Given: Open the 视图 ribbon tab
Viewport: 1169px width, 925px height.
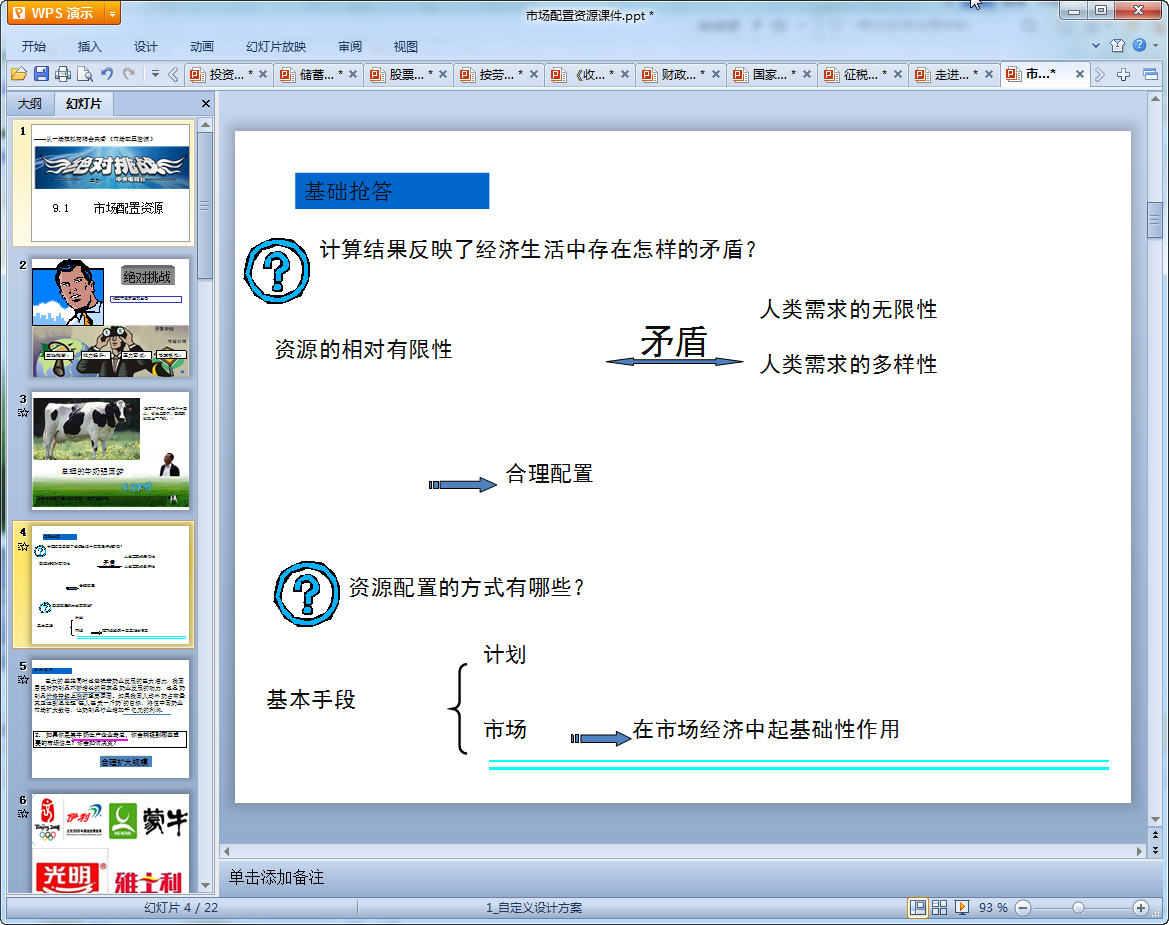Looking at the screenshot, I should (x=406, y=46).
